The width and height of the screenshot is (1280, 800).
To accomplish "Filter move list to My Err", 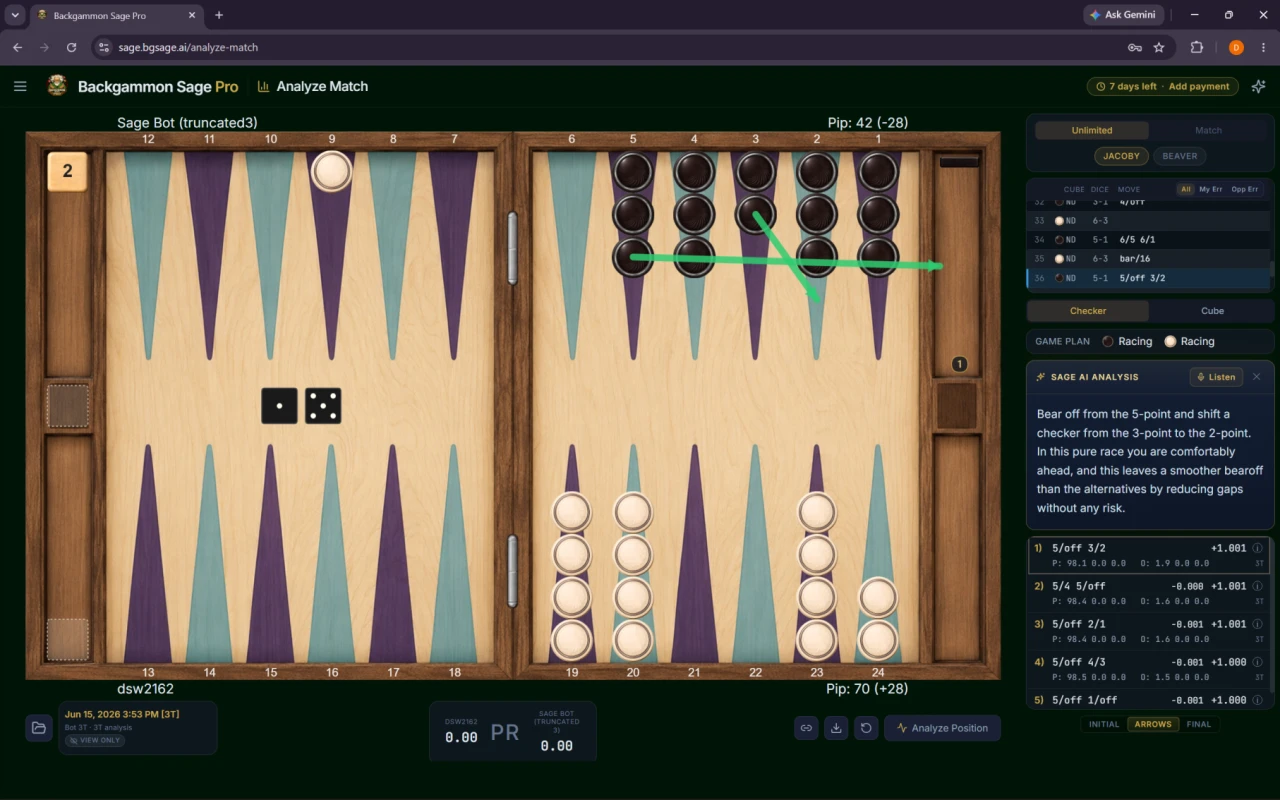I will (1211, 189).
